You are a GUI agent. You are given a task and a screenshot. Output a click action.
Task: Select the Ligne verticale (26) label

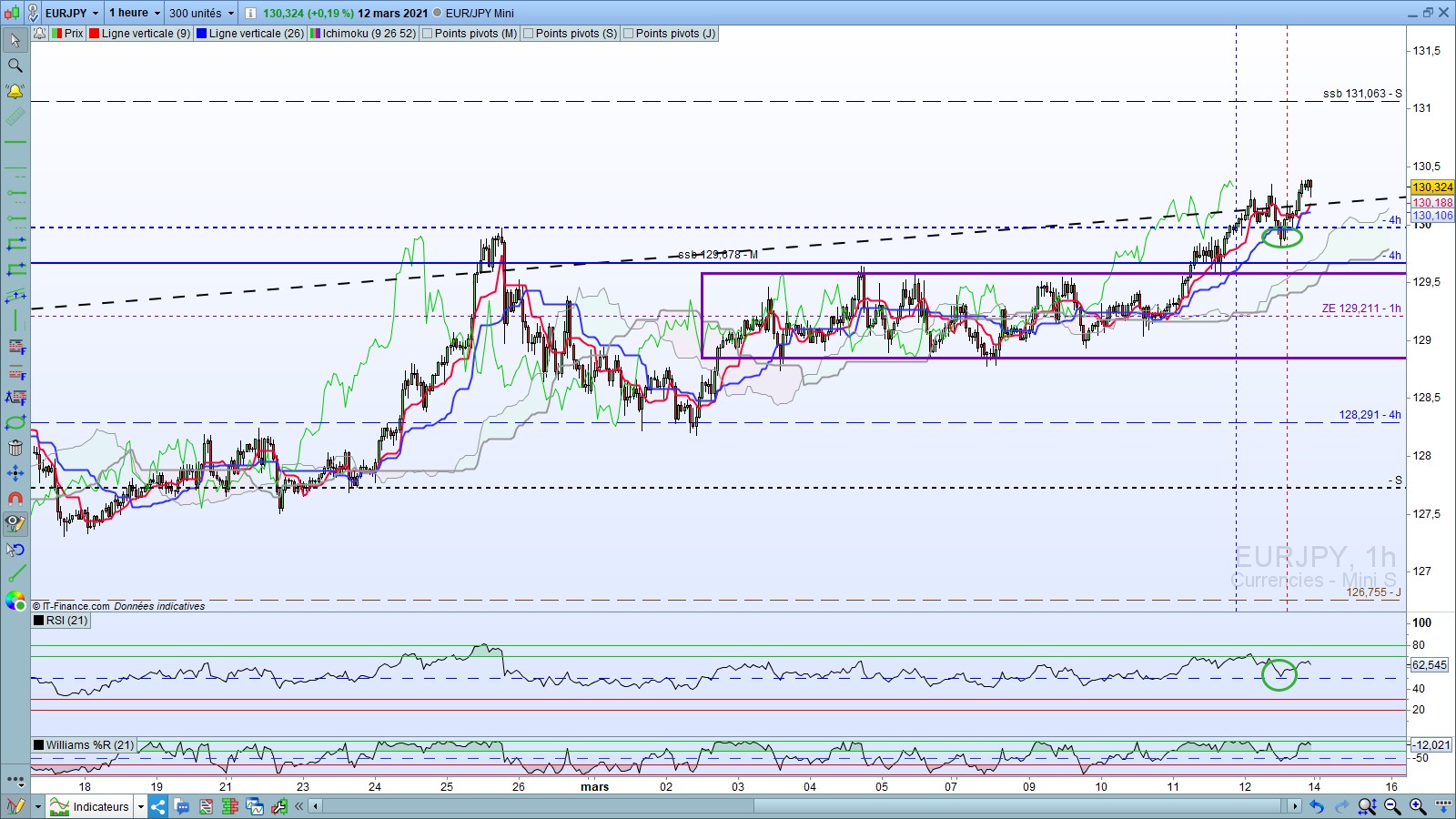[x=256, y=34]
